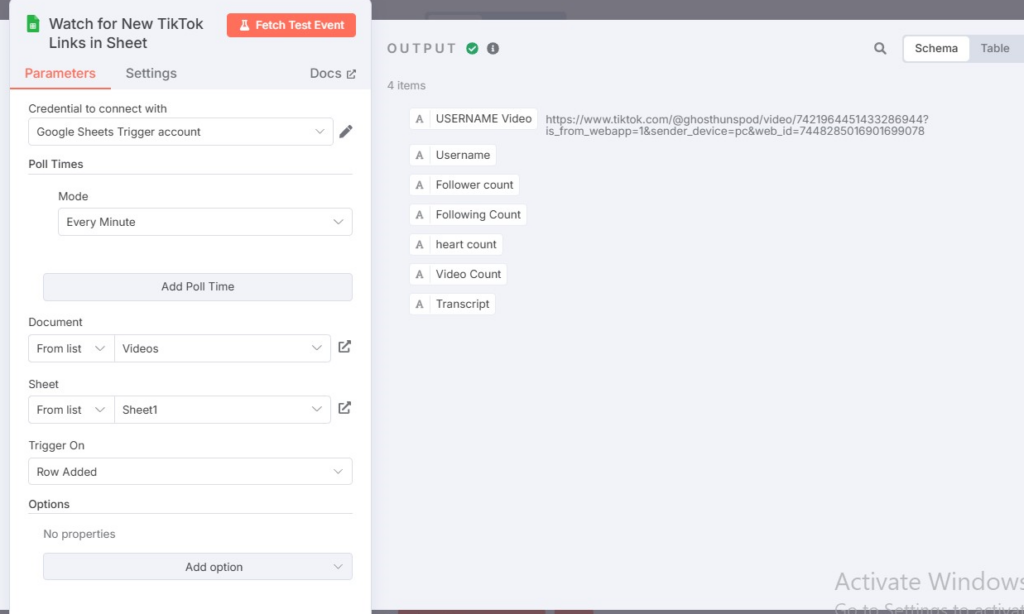Click the type icon beside heart count
The image size is (1024, 614).
[419, 244]
